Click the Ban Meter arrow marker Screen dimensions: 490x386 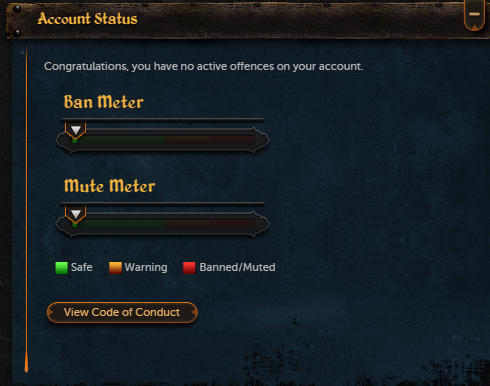point(76,130)
